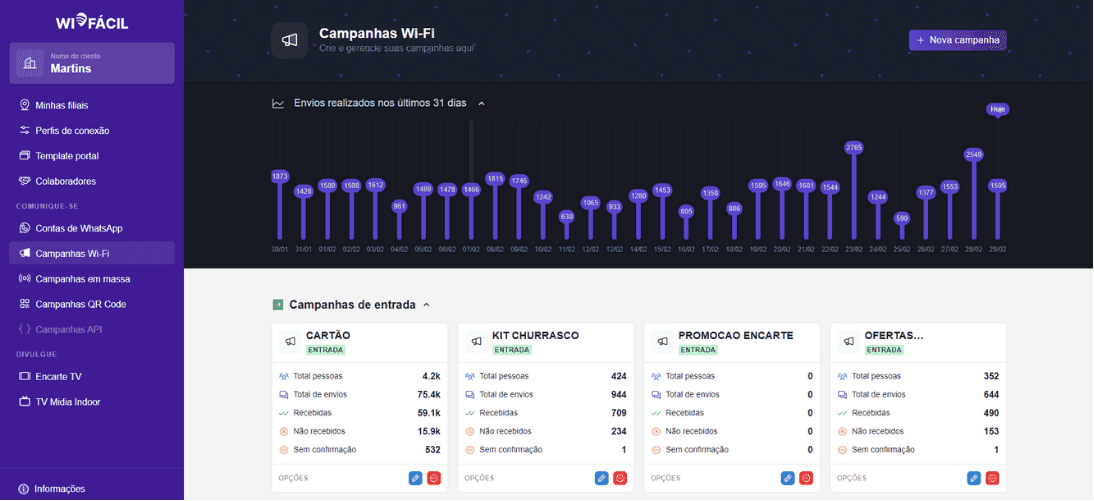Click the megaphone icon on PROMOCAO ENCARTE card
This screenshot has width=1094, height=501.
(663, 341)
